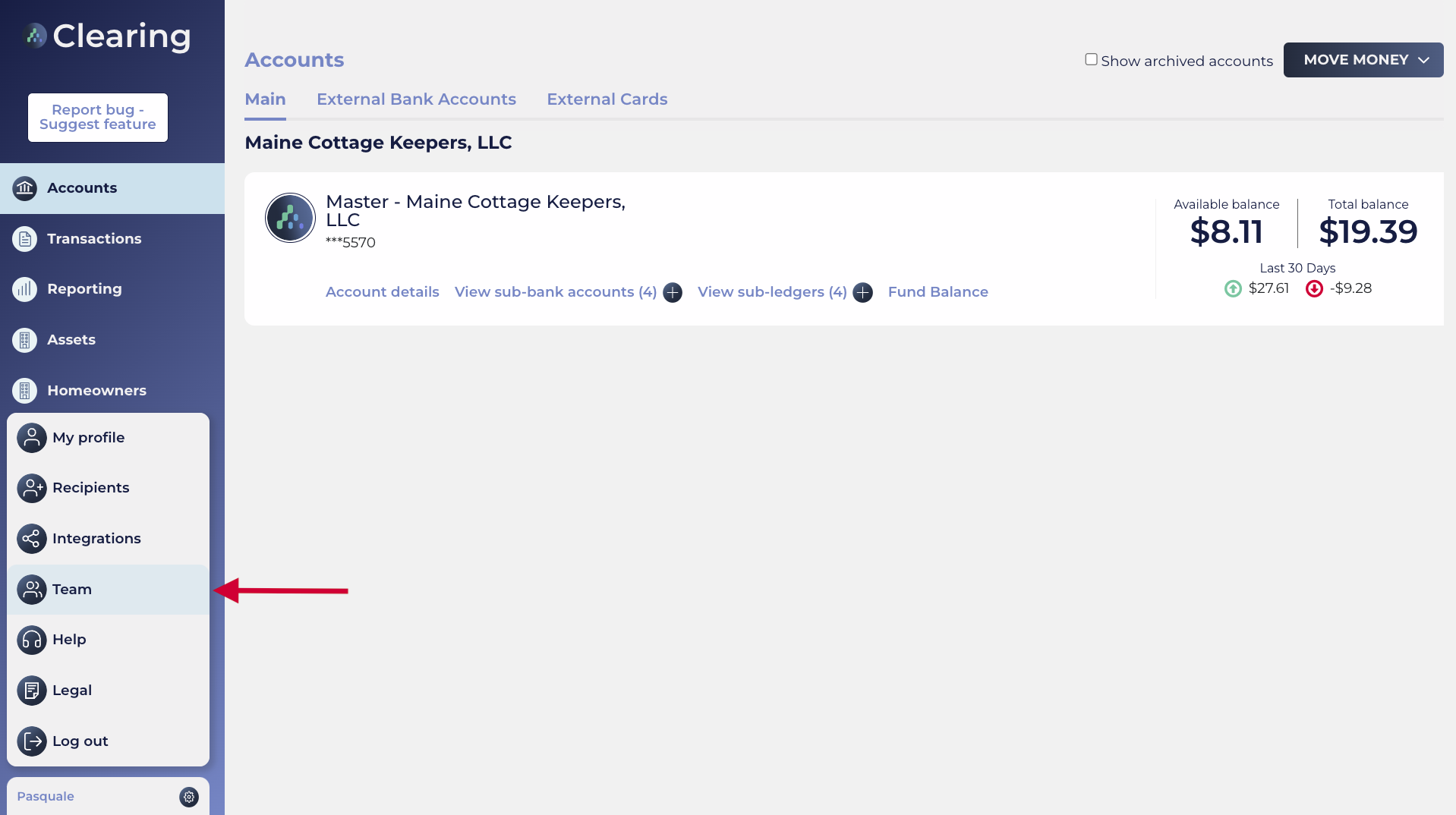
Task: Click the Legal document icon
Action: click(32, 691)
